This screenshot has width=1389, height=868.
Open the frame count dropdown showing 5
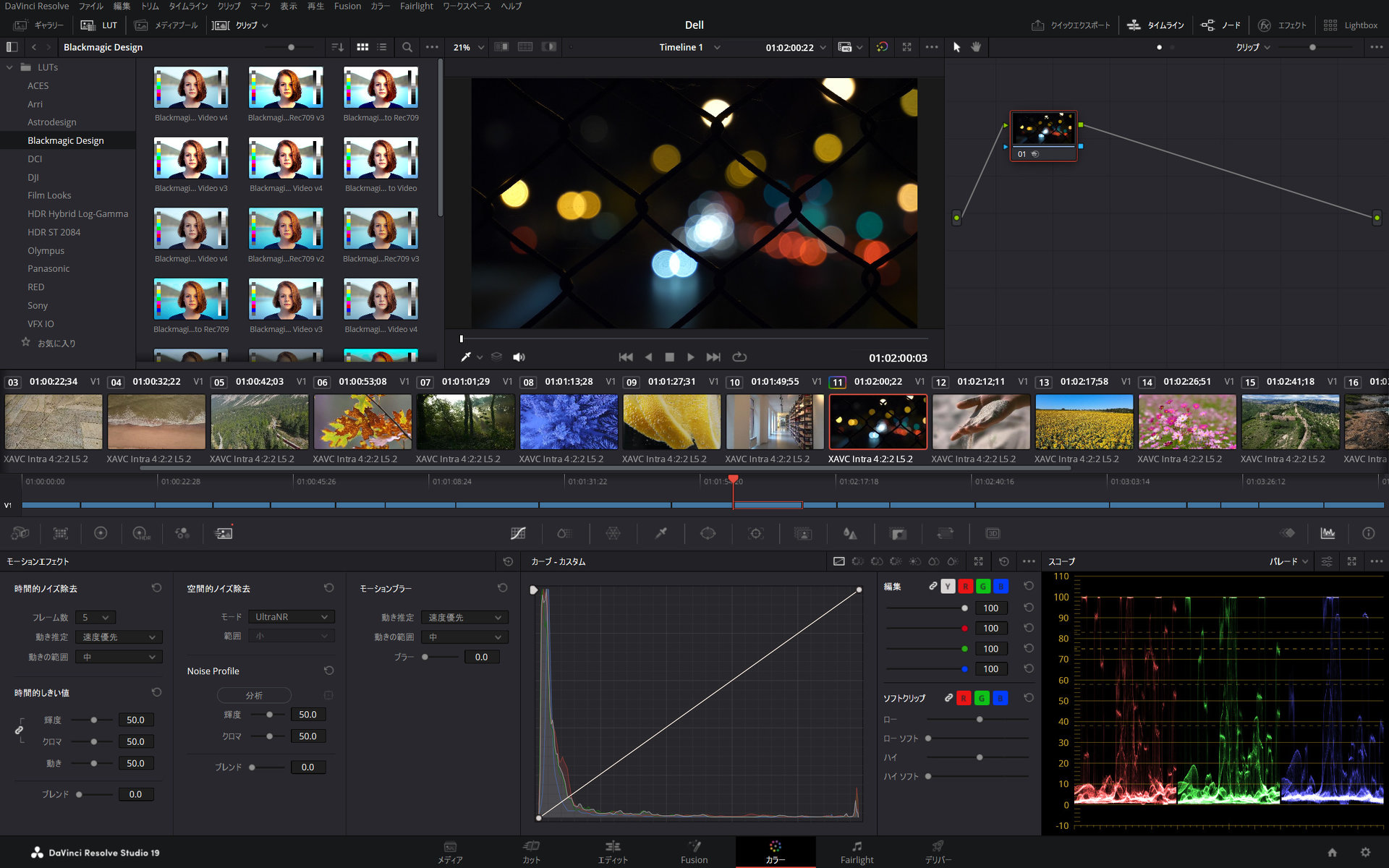[95, 617]
